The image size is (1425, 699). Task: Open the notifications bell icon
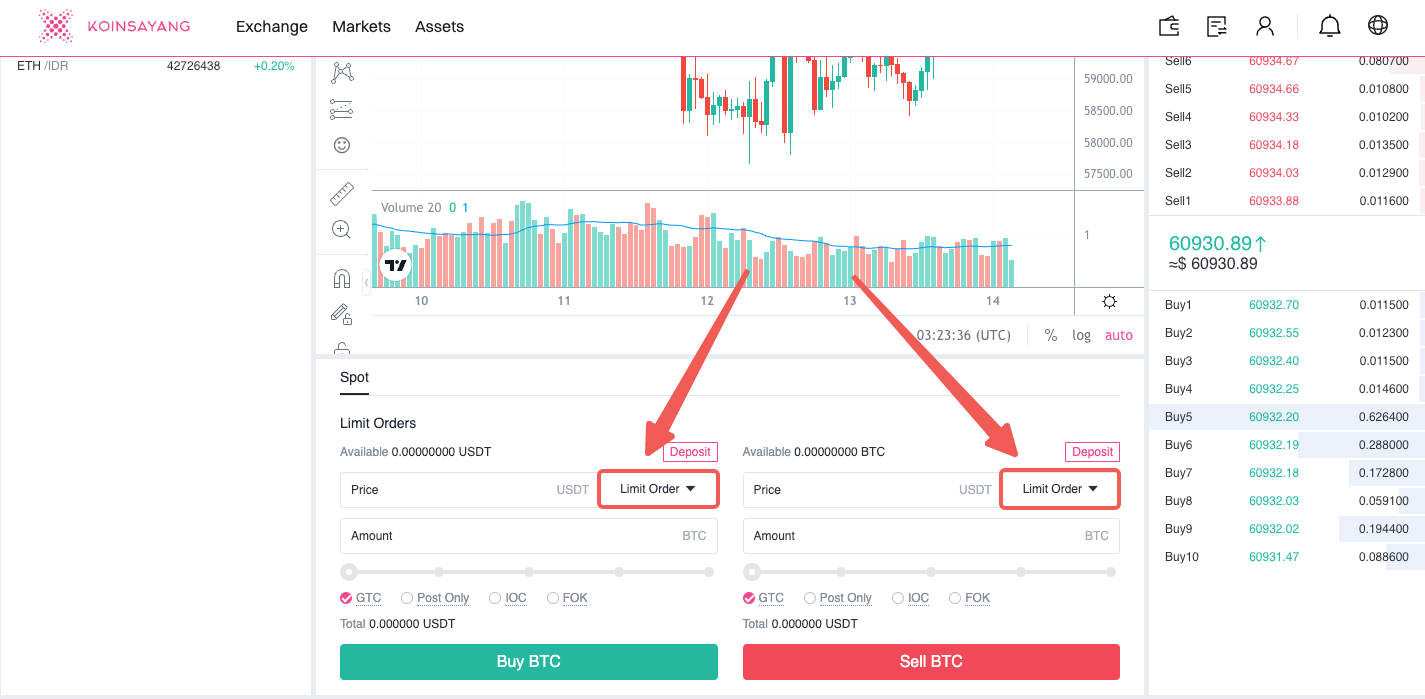[1330, 26]
